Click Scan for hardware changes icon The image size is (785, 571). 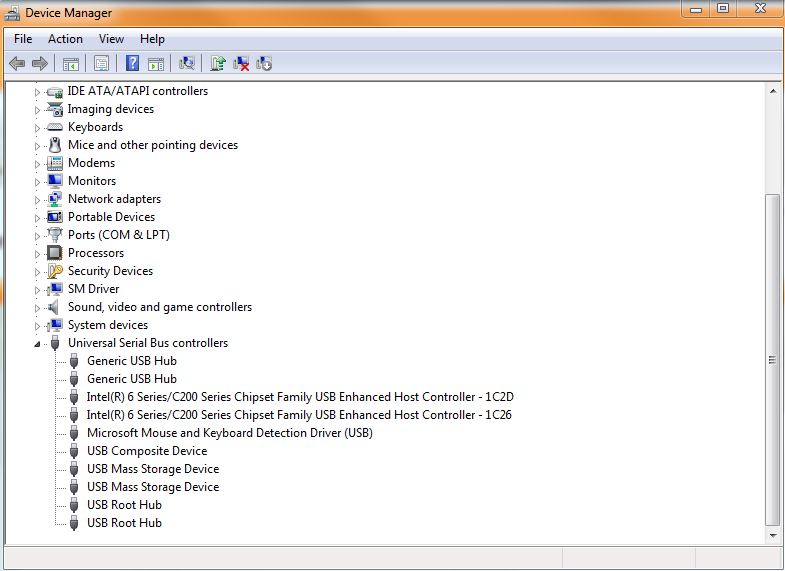[x=186, y=63]
